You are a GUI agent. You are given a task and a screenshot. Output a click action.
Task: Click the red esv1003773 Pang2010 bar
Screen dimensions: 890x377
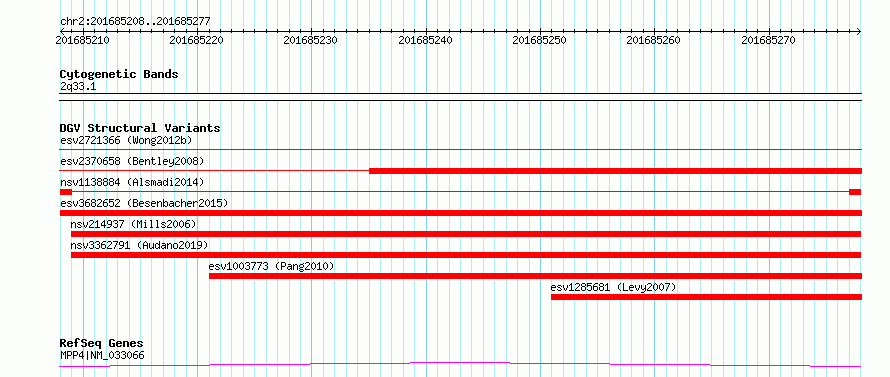click(535, 276)
